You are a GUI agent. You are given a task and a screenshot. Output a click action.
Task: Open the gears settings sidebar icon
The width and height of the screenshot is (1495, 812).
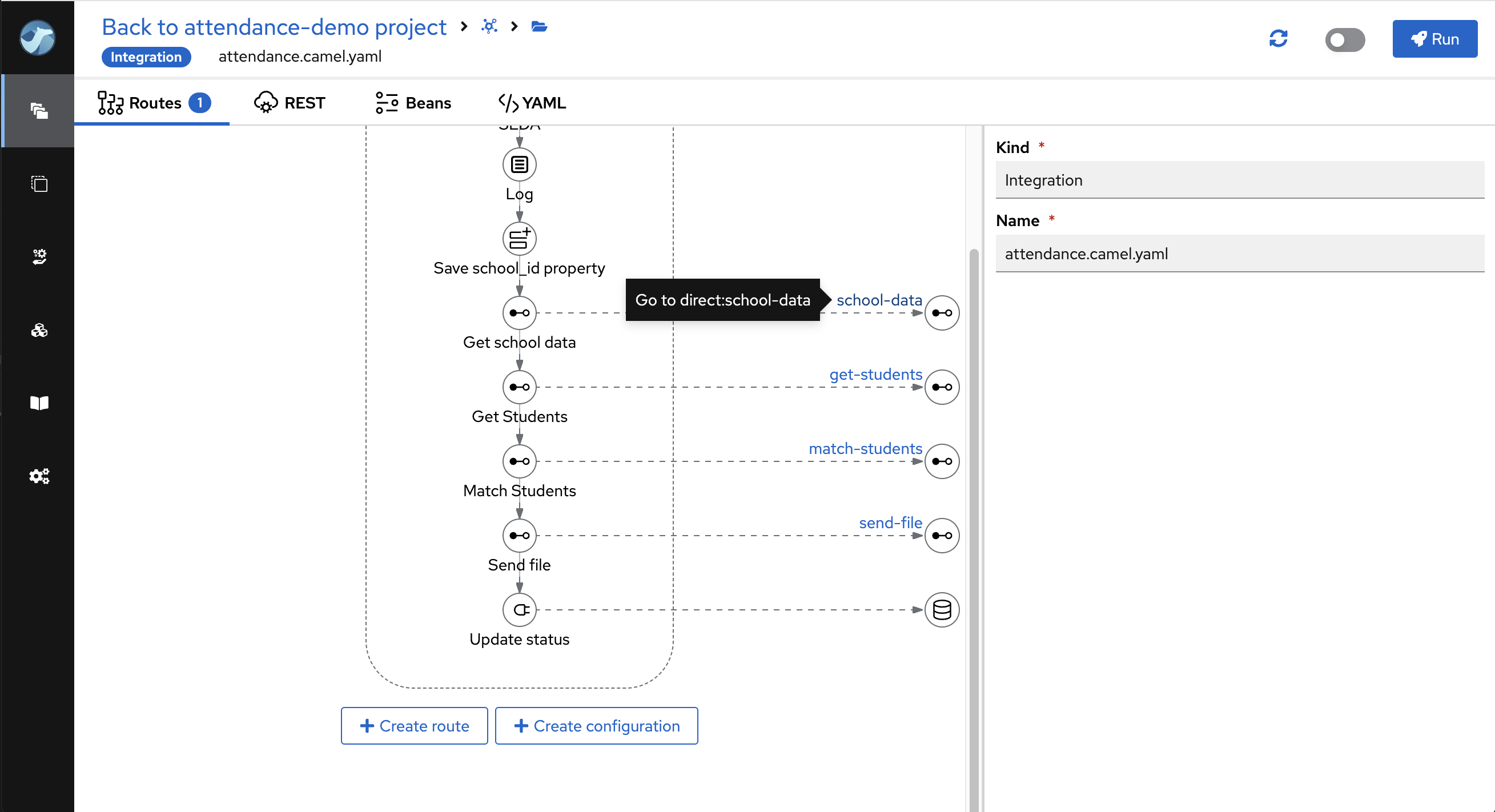39,476
